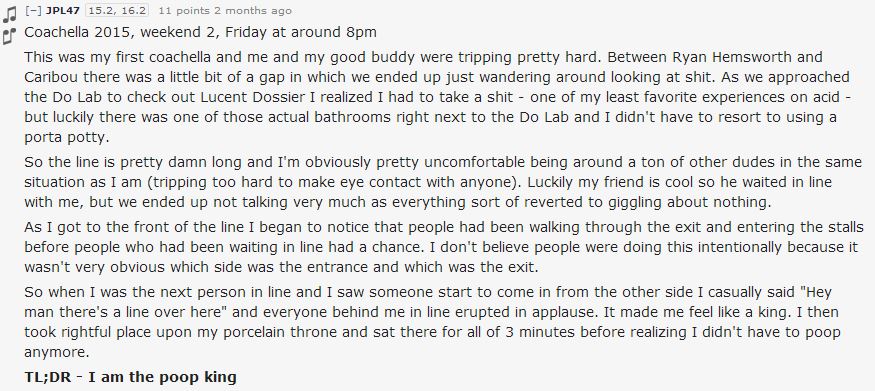
Task: Click the paragraph starting So the line is
Action: [444, 182]
